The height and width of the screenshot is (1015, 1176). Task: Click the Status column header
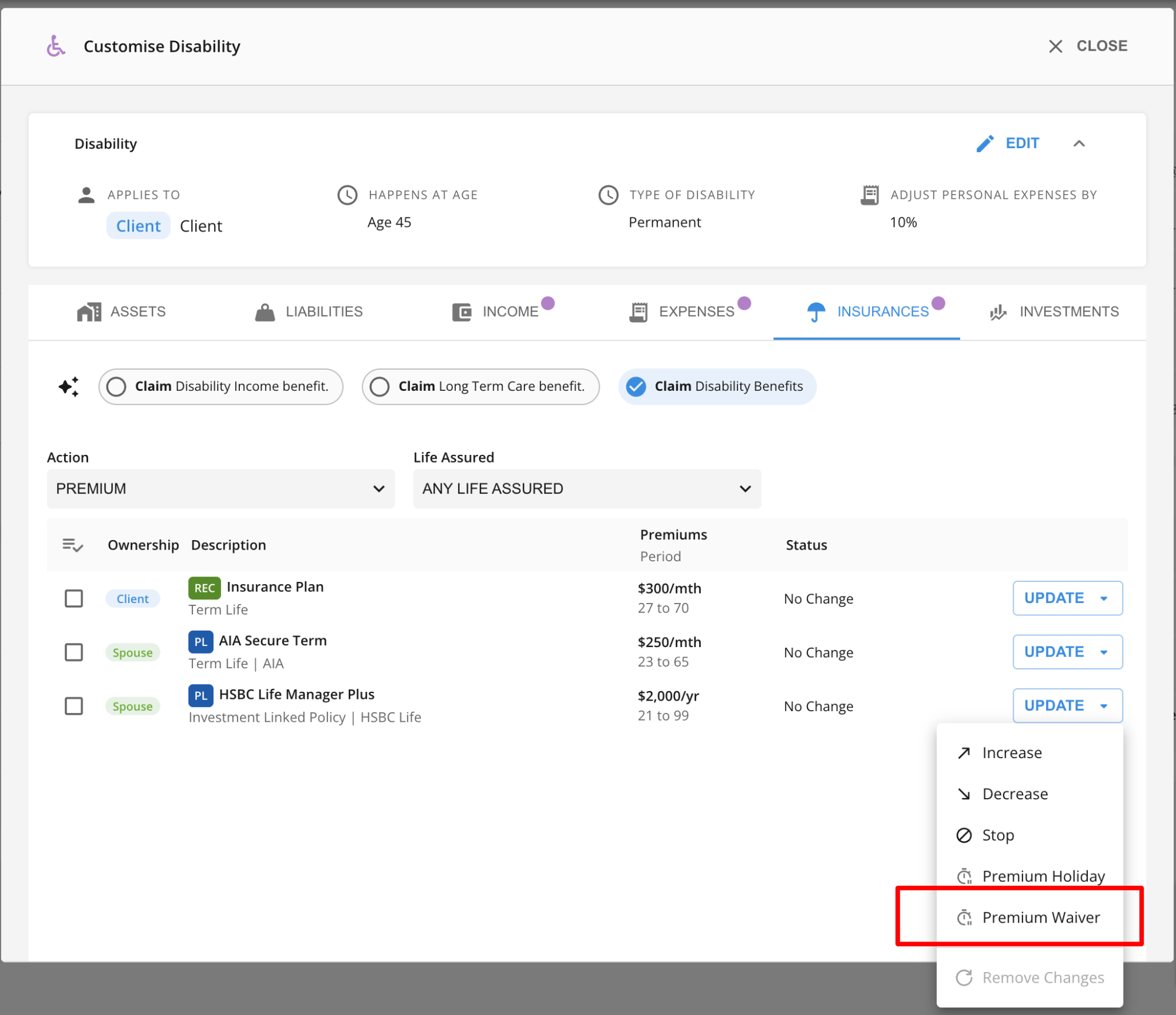(x=807, y=545)
